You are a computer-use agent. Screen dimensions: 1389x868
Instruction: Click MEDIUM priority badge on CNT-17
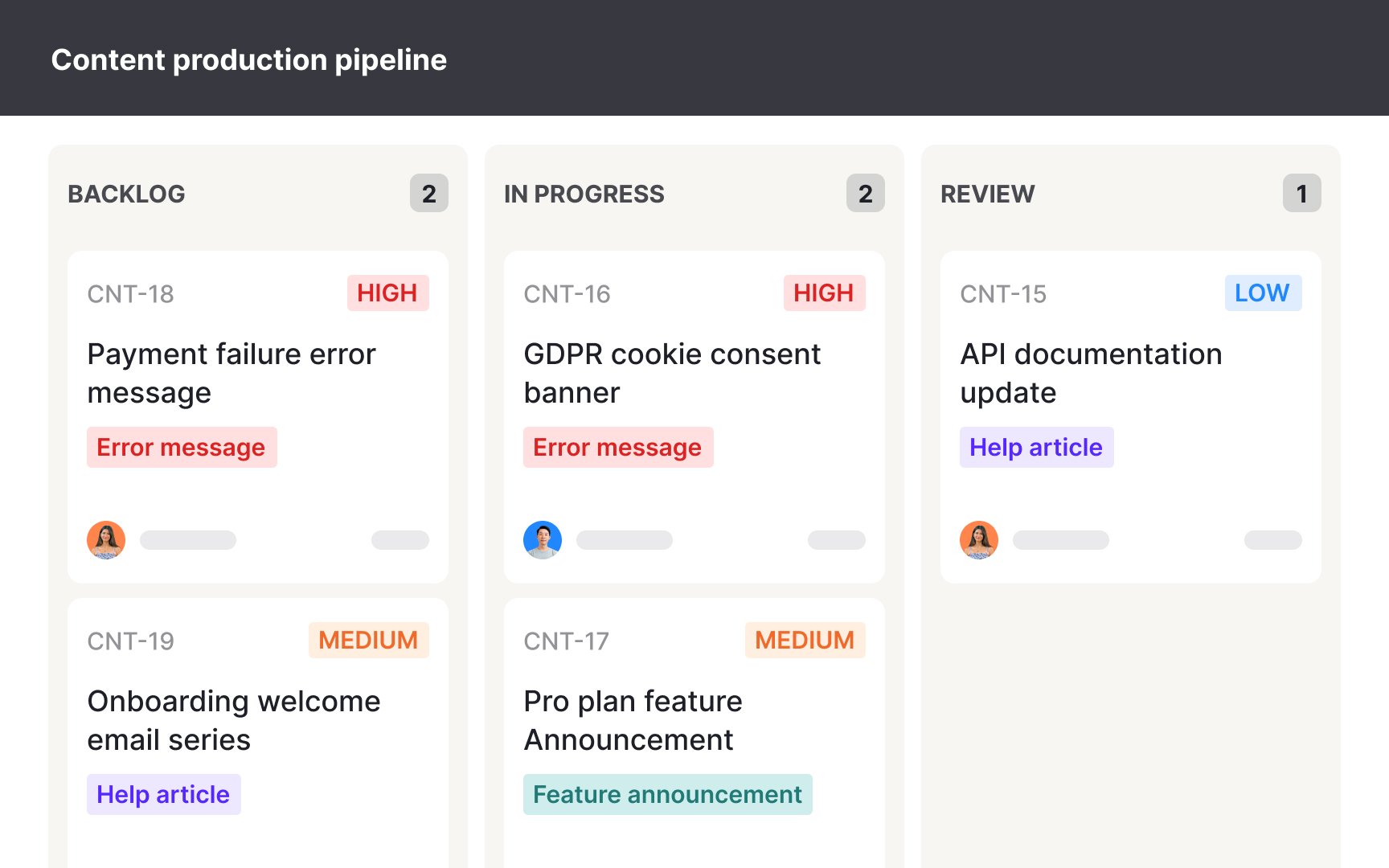point(805,641)
